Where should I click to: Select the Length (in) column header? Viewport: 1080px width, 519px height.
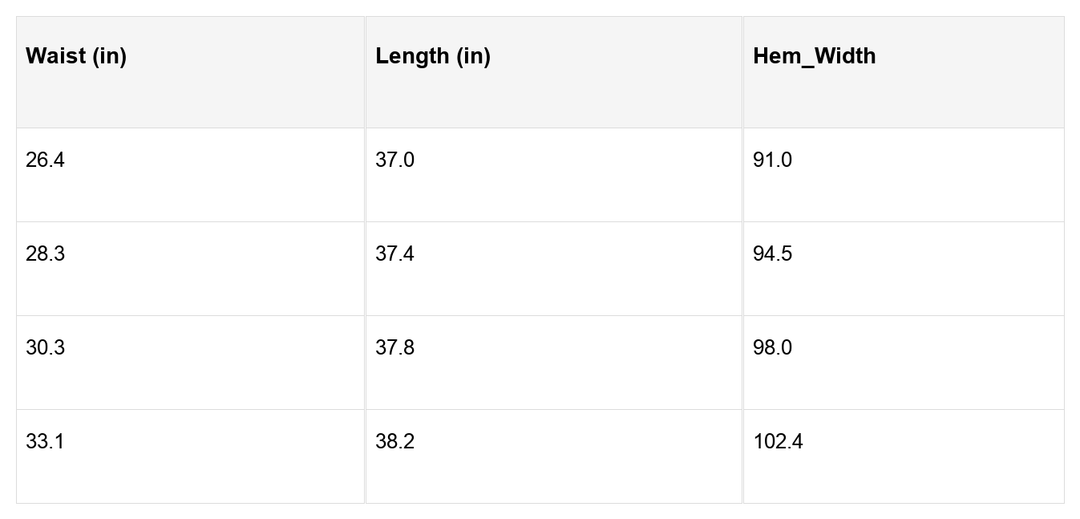click(433, 57)
